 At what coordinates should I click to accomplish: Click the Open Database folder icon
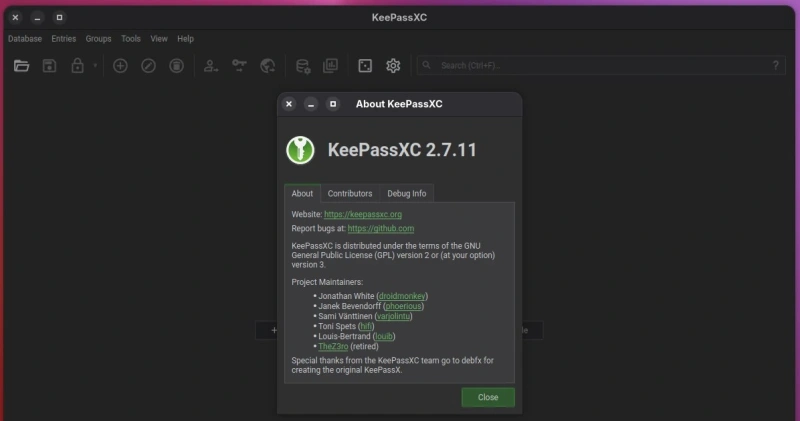click(21, 66)
